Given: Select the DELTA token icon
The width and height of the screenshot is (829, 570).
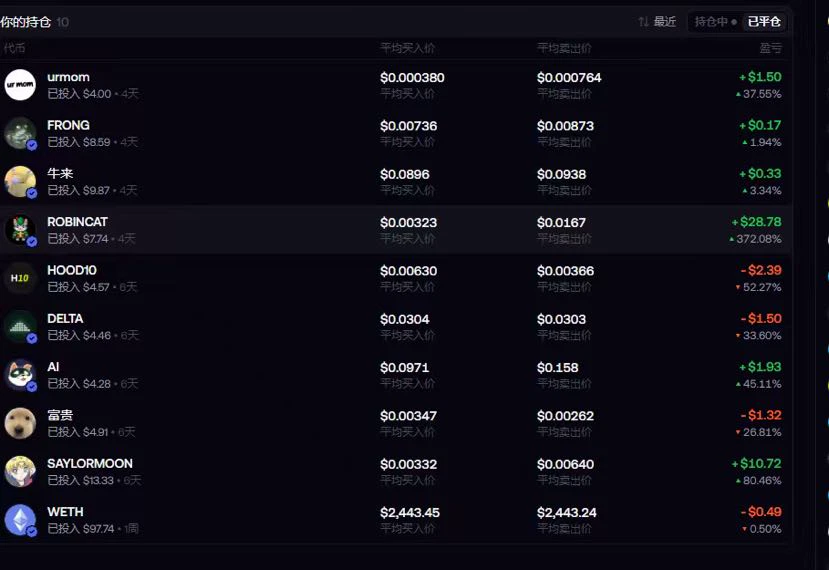Looking at the screenshot, I should [20, 326].
